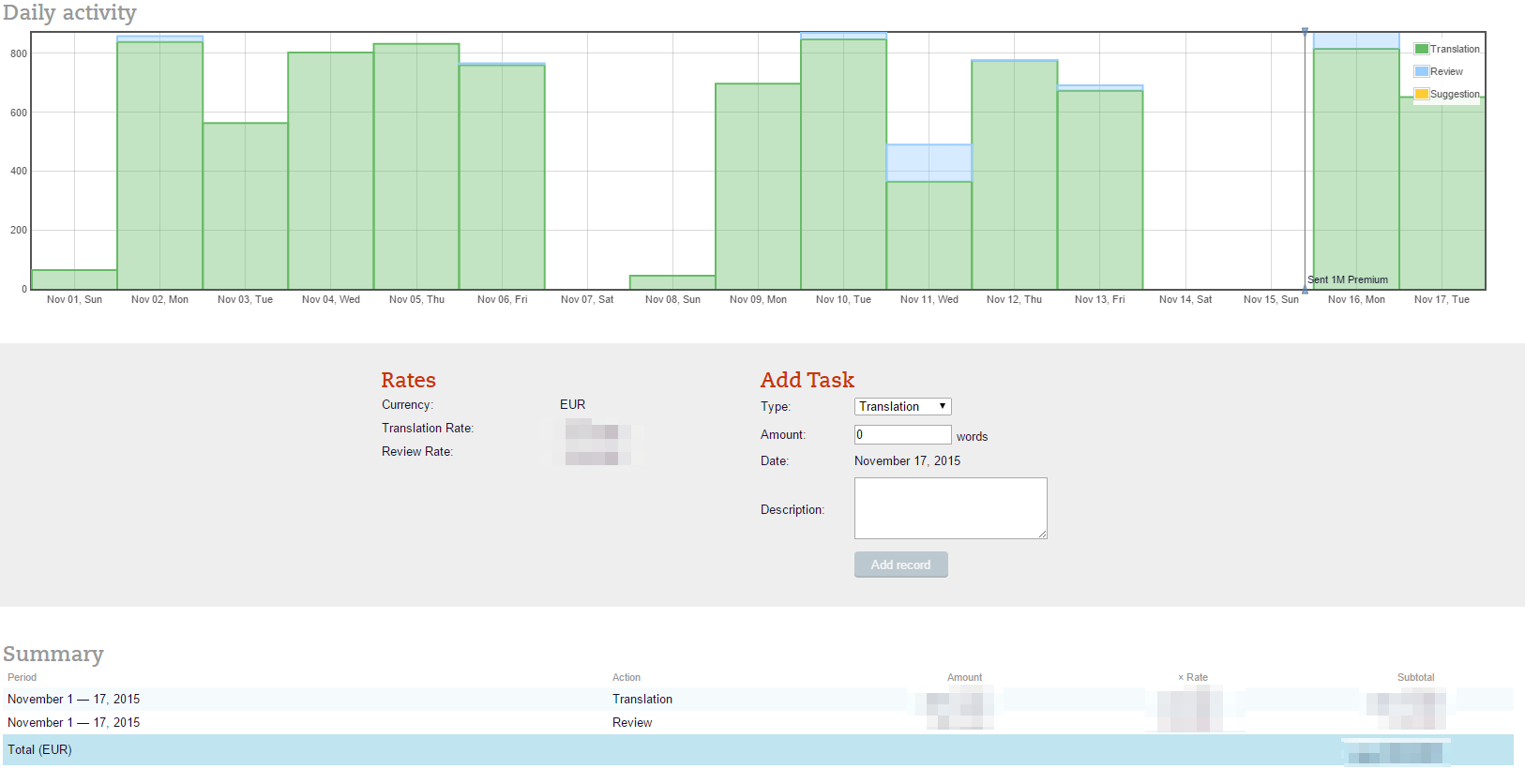Select the short bar for Nov 01, Sun

[x=74, y=279]
